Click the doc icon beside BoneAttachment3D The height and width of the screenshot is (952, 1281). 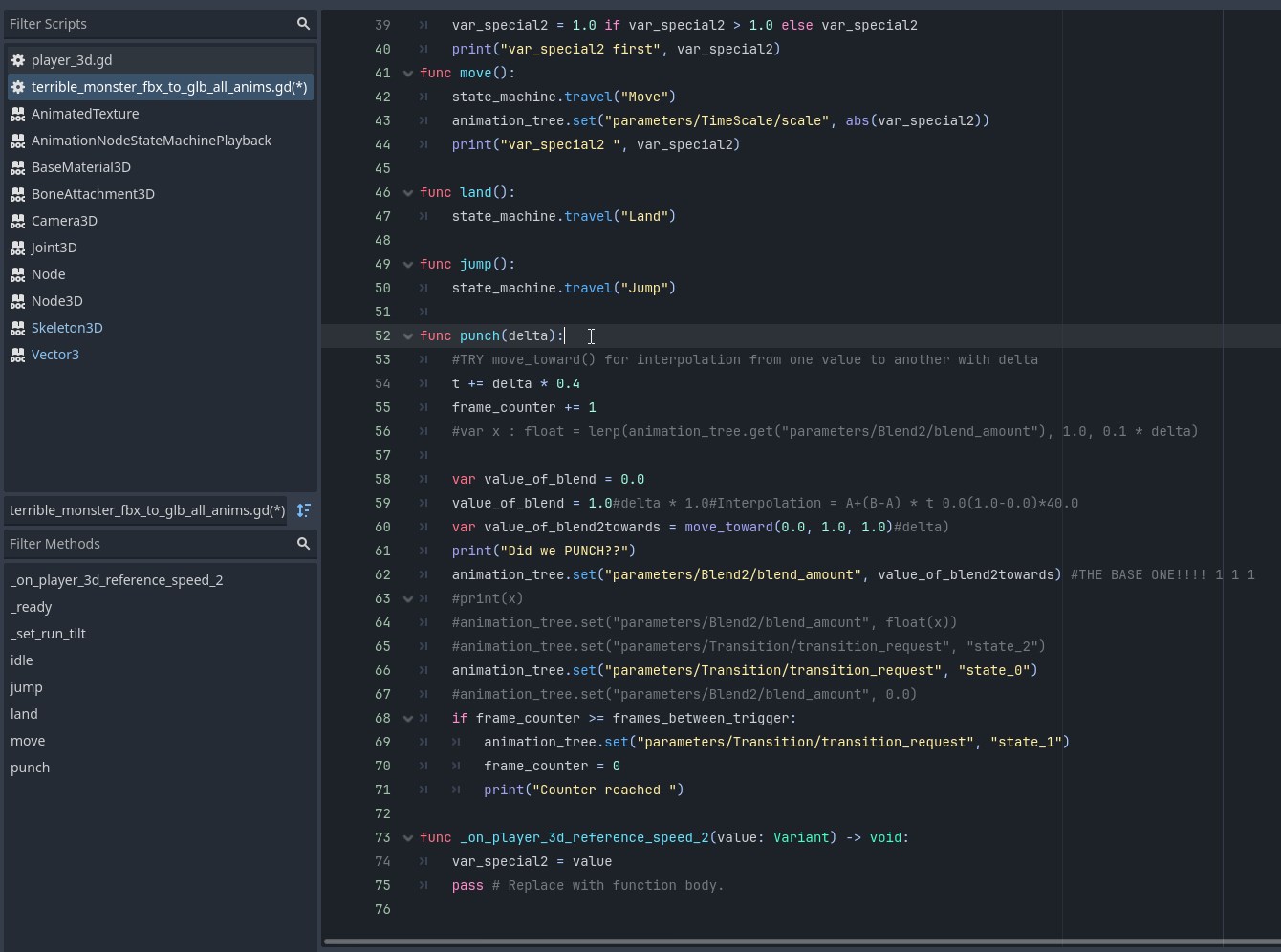[18, 194]
